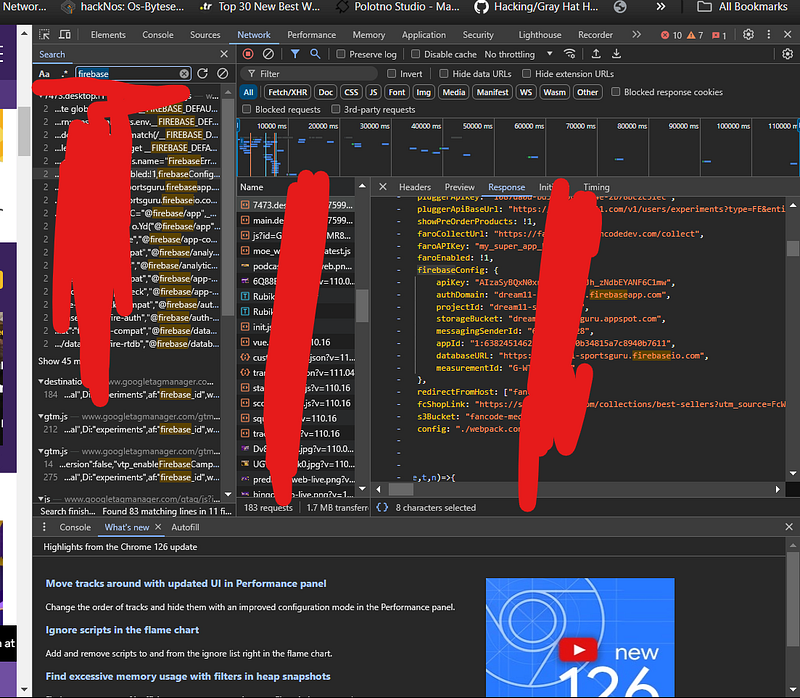This screenshot has height=698, width=800.
Task: Collapse first gtm.js search result group
Action: pyautogui.click(x=40, y=416)
